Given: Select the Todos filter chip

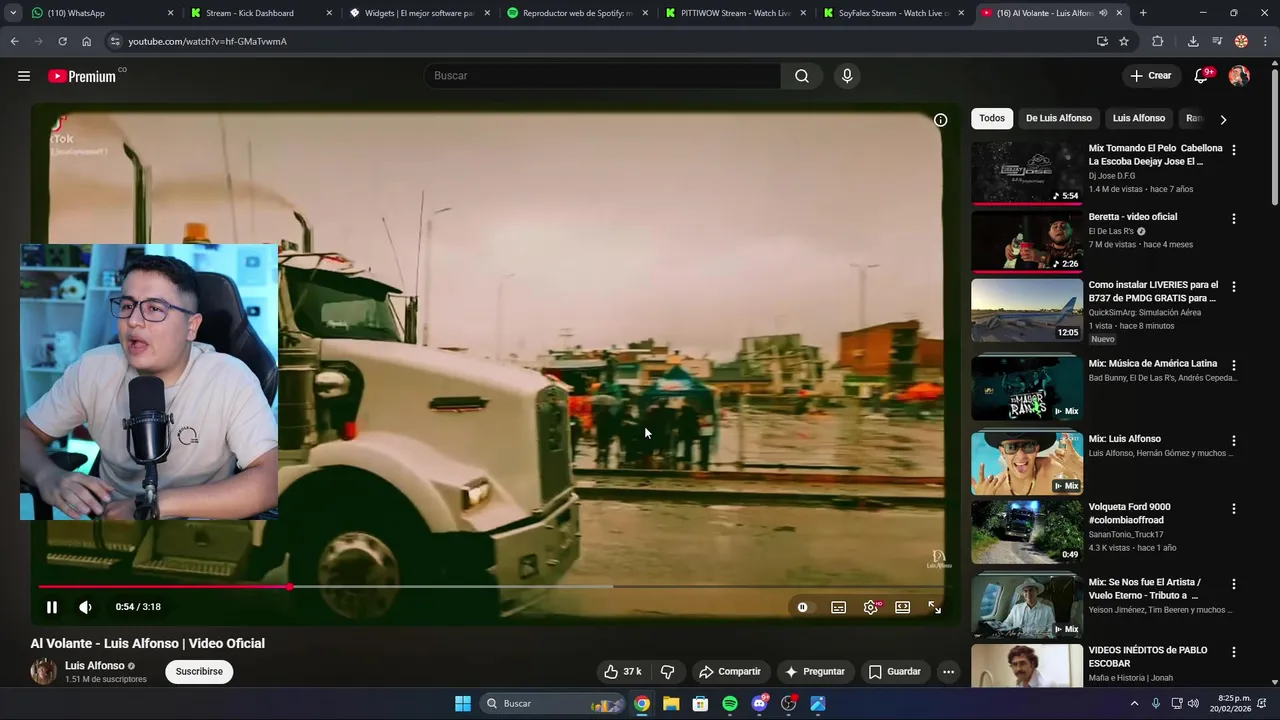Looking at the screenshot, I should coord(992,118).
